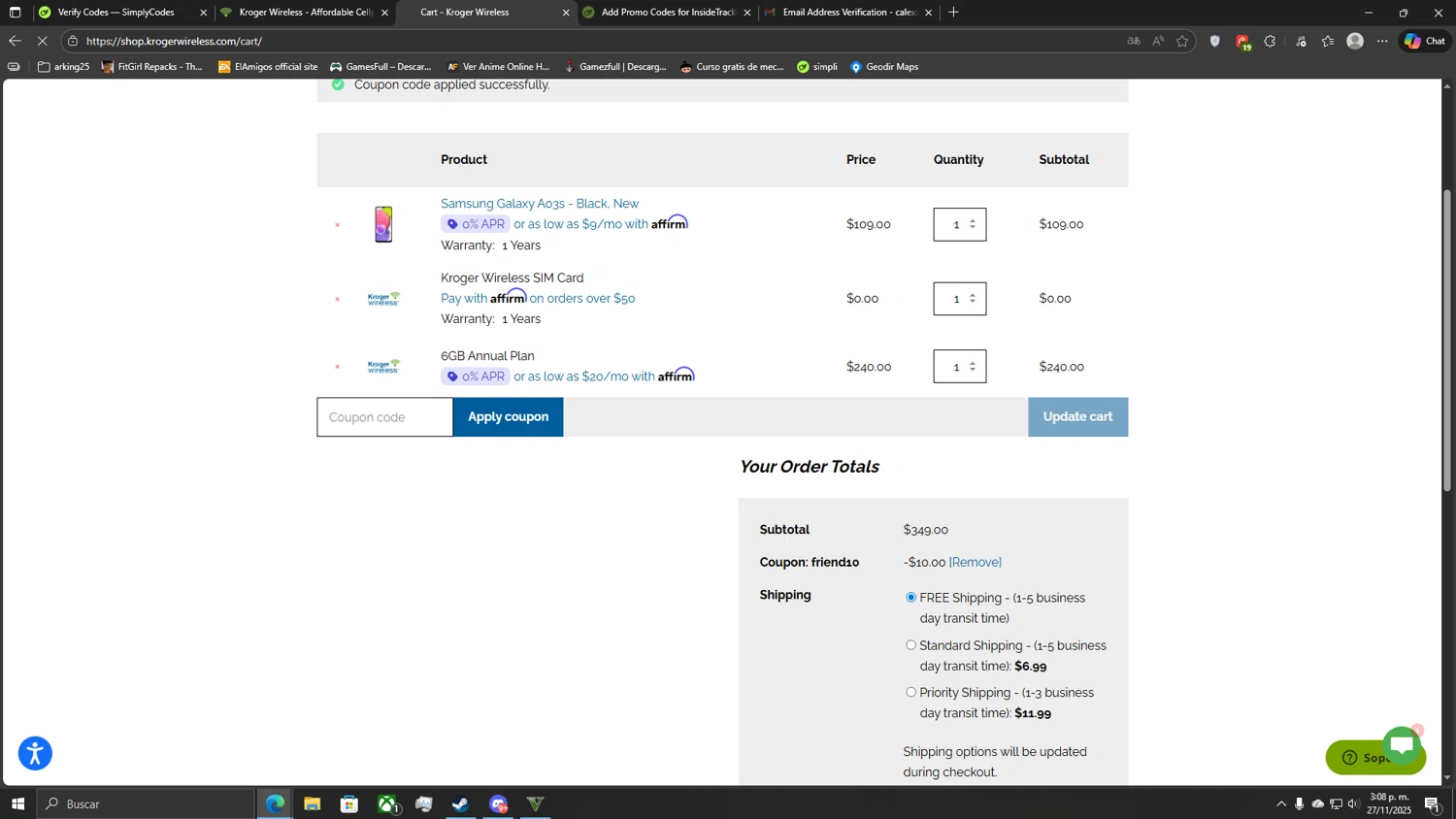Open browser settings and more menu
1456x819 pixels.
(1382, 41)
